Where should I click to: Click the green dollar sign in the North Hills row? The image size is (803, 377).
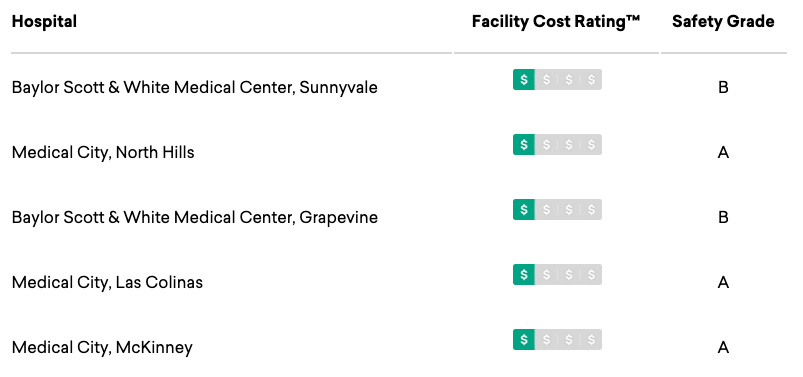(524, 144)
